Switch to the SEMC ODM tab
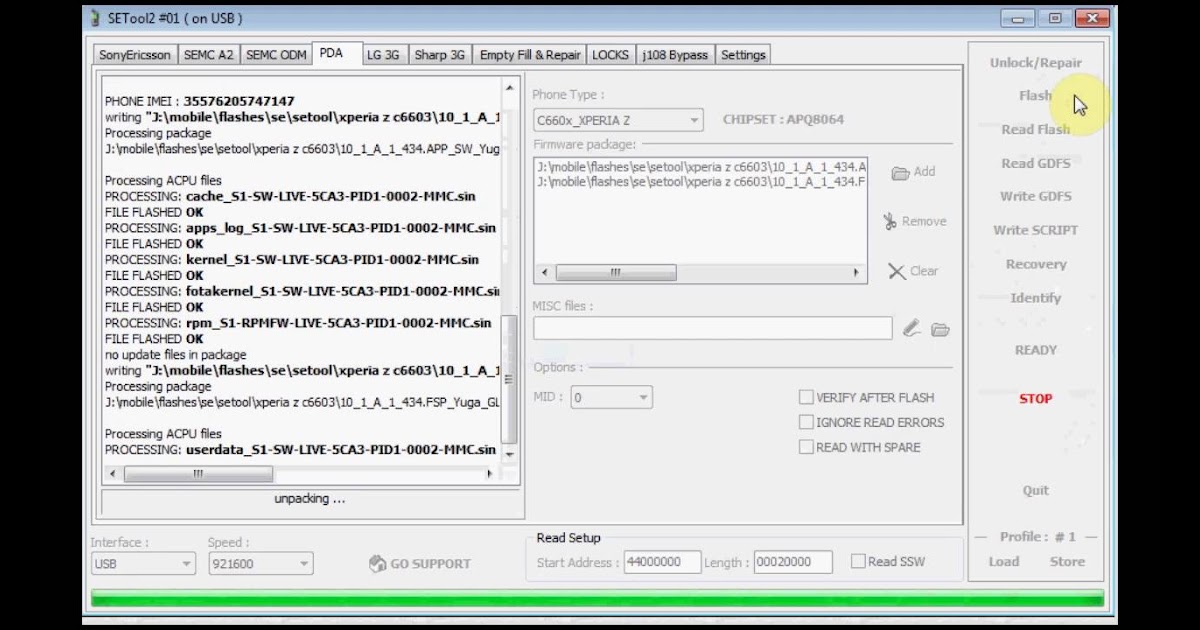1200x630 pixels. click(276, 55)
